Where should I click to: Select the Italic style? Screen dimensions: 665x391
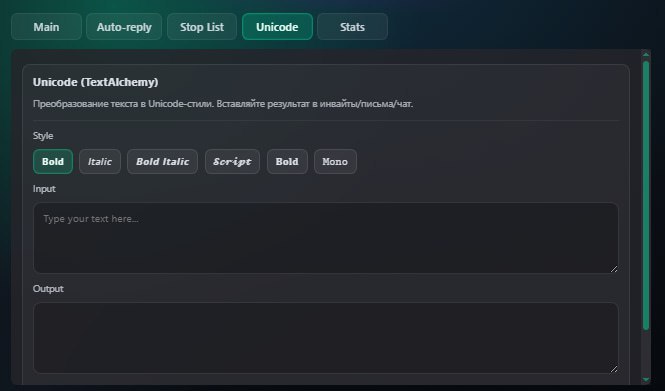100,162
